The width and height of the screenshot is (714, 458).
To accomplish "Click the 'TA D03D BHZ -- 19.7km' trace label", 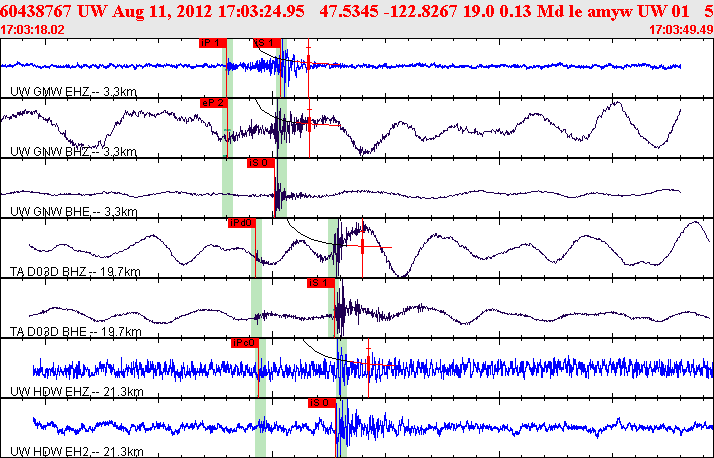I will click(x=75, y=272).
